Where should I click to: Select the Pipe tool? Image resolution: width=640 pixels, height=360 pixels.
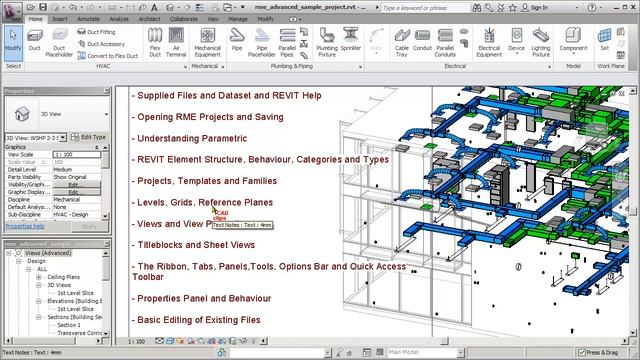pyautogui.click(x=237, y=40)
